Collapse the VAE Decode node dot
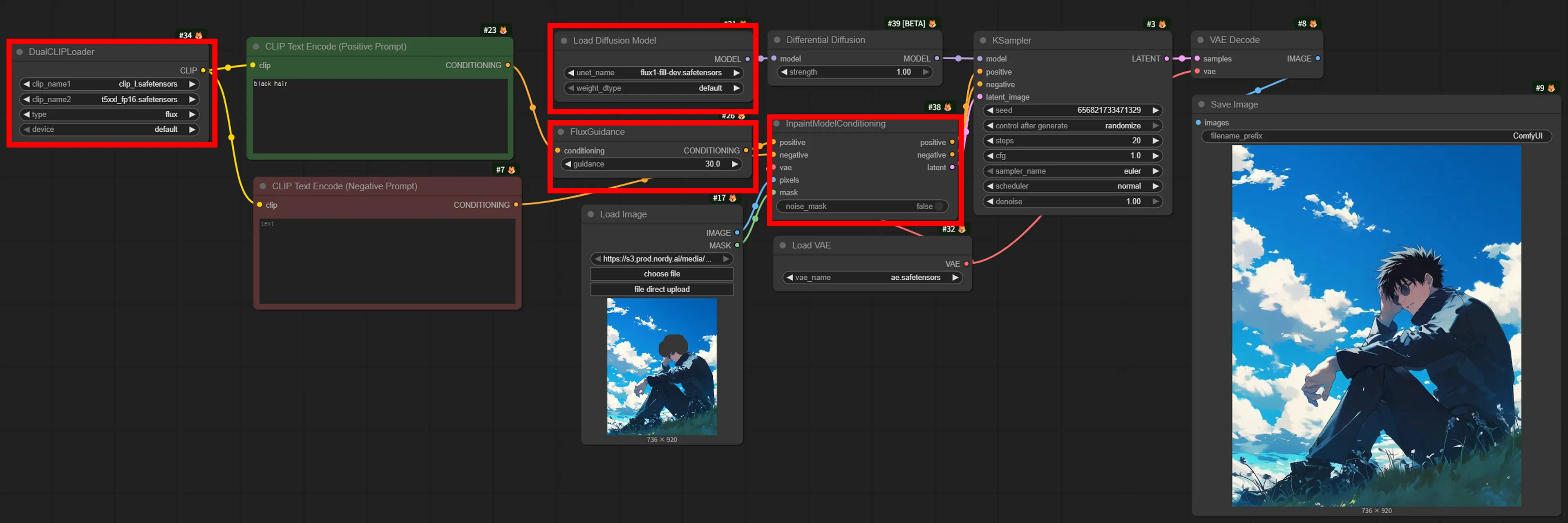 coord(1200,40)
